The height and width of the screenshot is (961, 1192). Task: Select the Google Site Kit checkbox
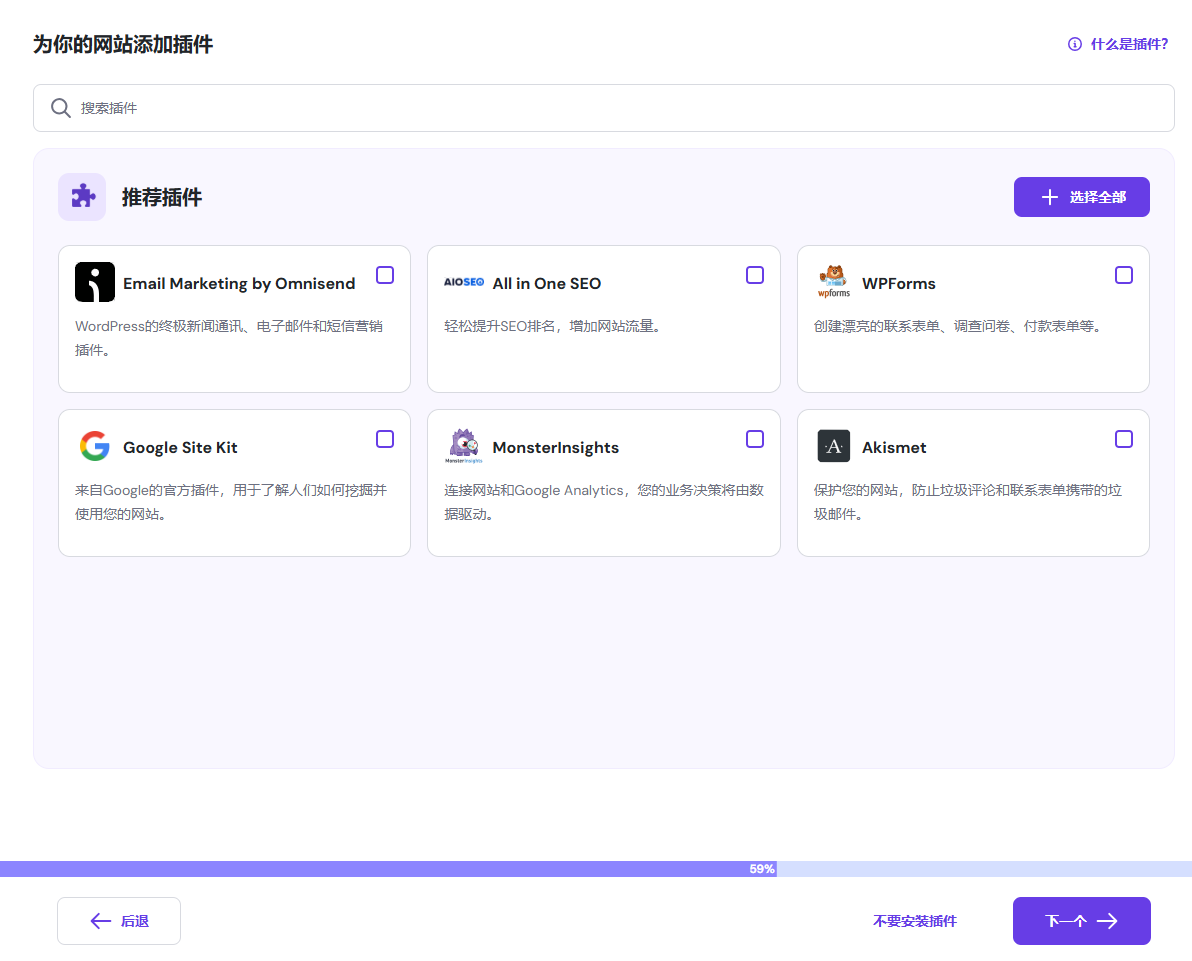pyautogui.click(x=385, y=439)
